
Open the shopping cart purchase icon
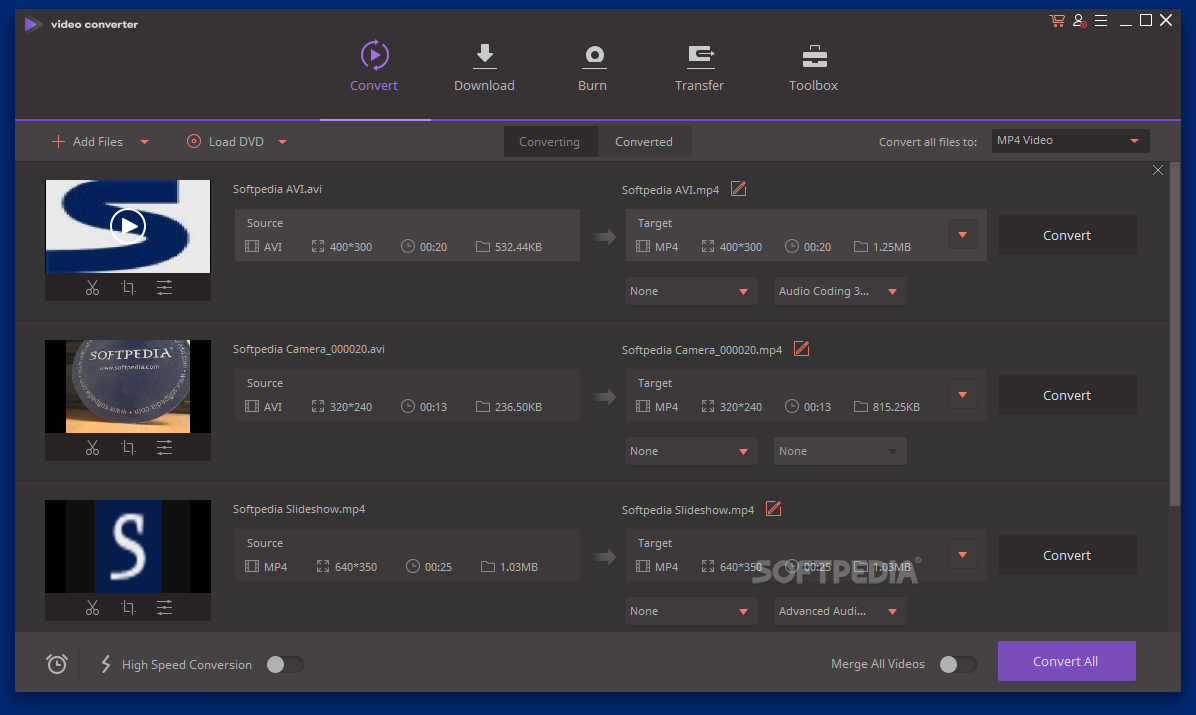click(x=1056, y=20)
